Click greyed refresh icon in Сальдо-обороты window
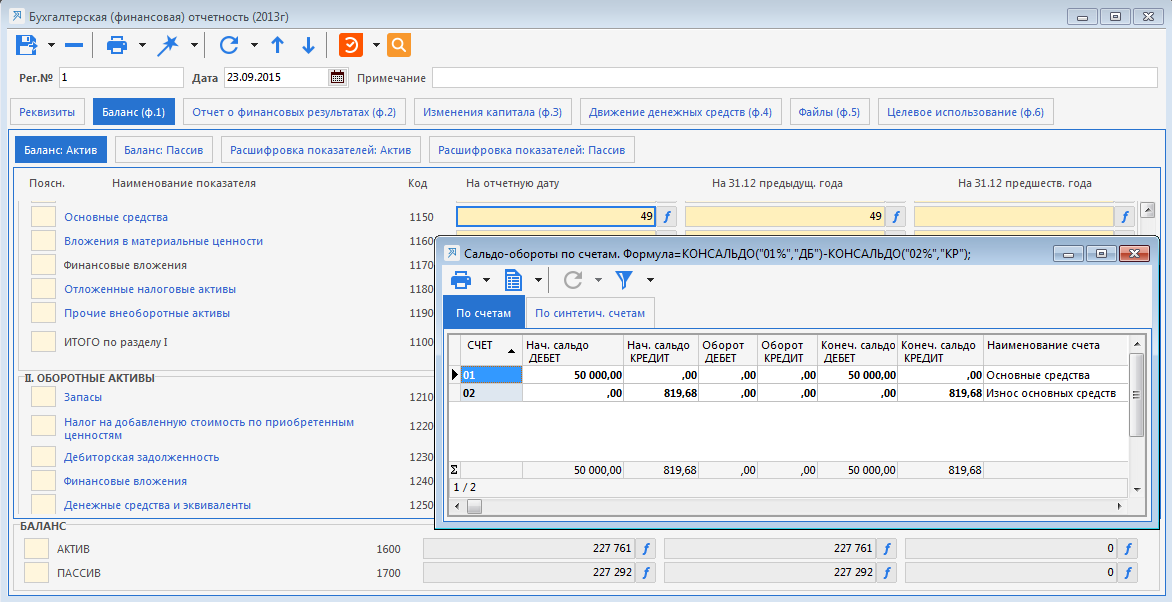The height and width of the screenshot is (602, 1172). pos(573,280)
